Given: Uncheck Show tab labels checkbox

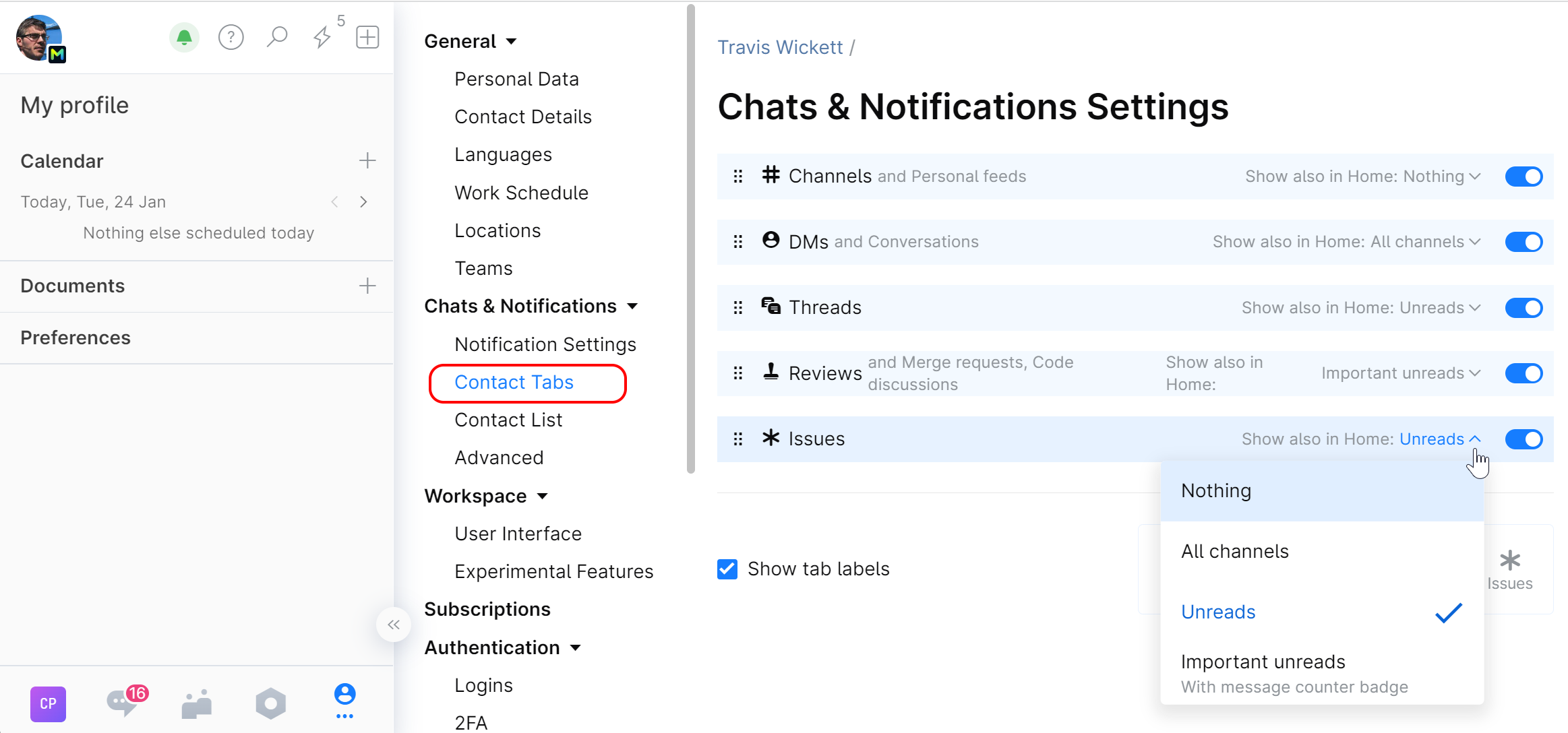Looking at the screenshot, I should point(727,569).
